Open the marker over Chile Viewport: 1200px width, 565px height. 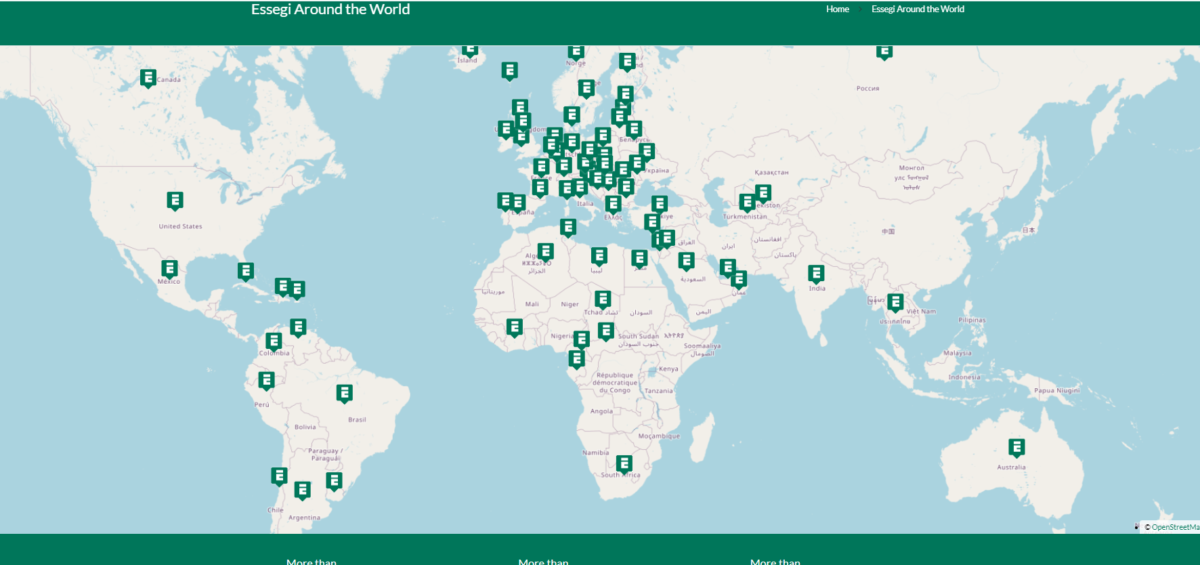pos(279,476)
